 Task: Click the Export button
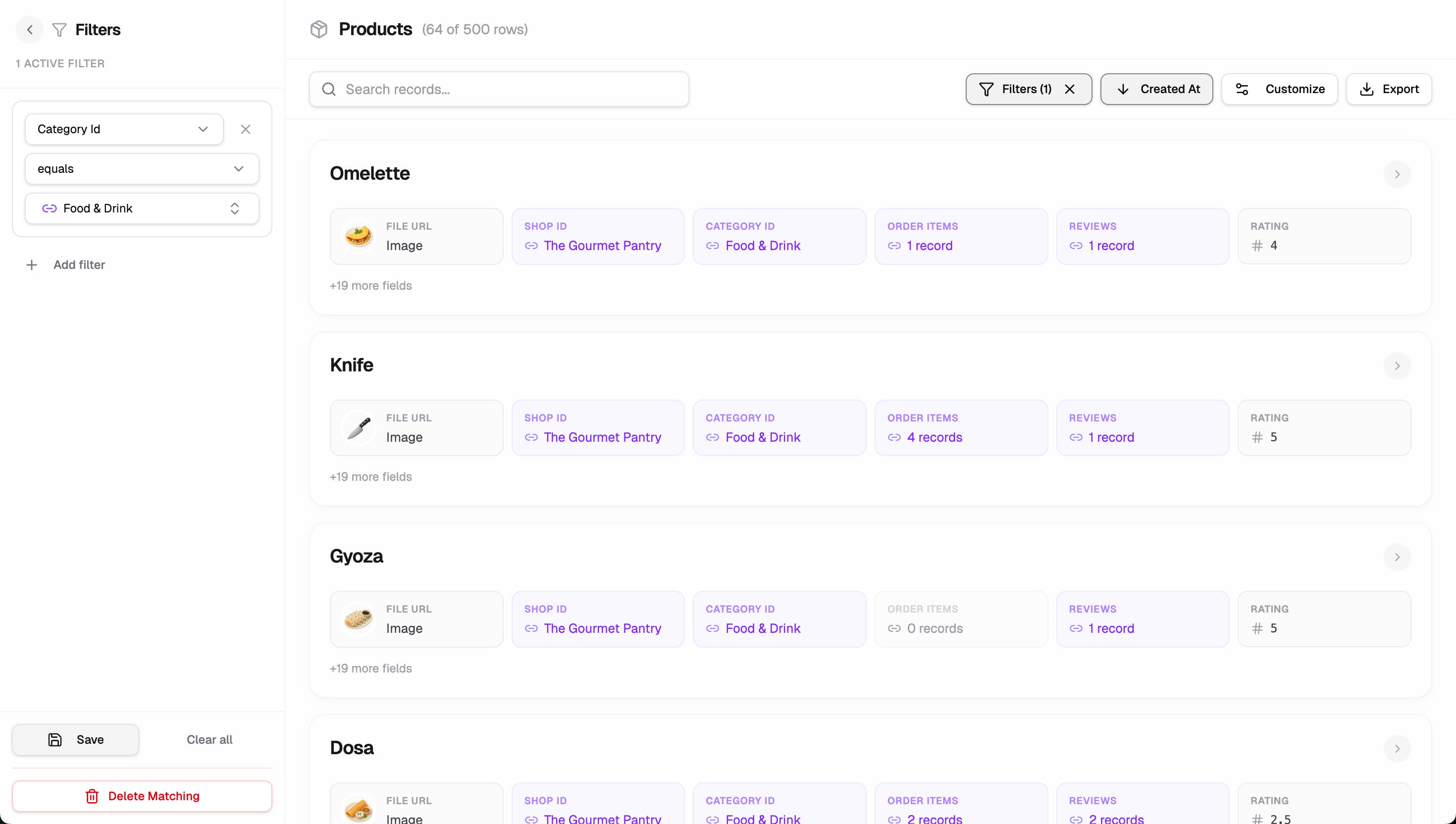point(1389,90)
